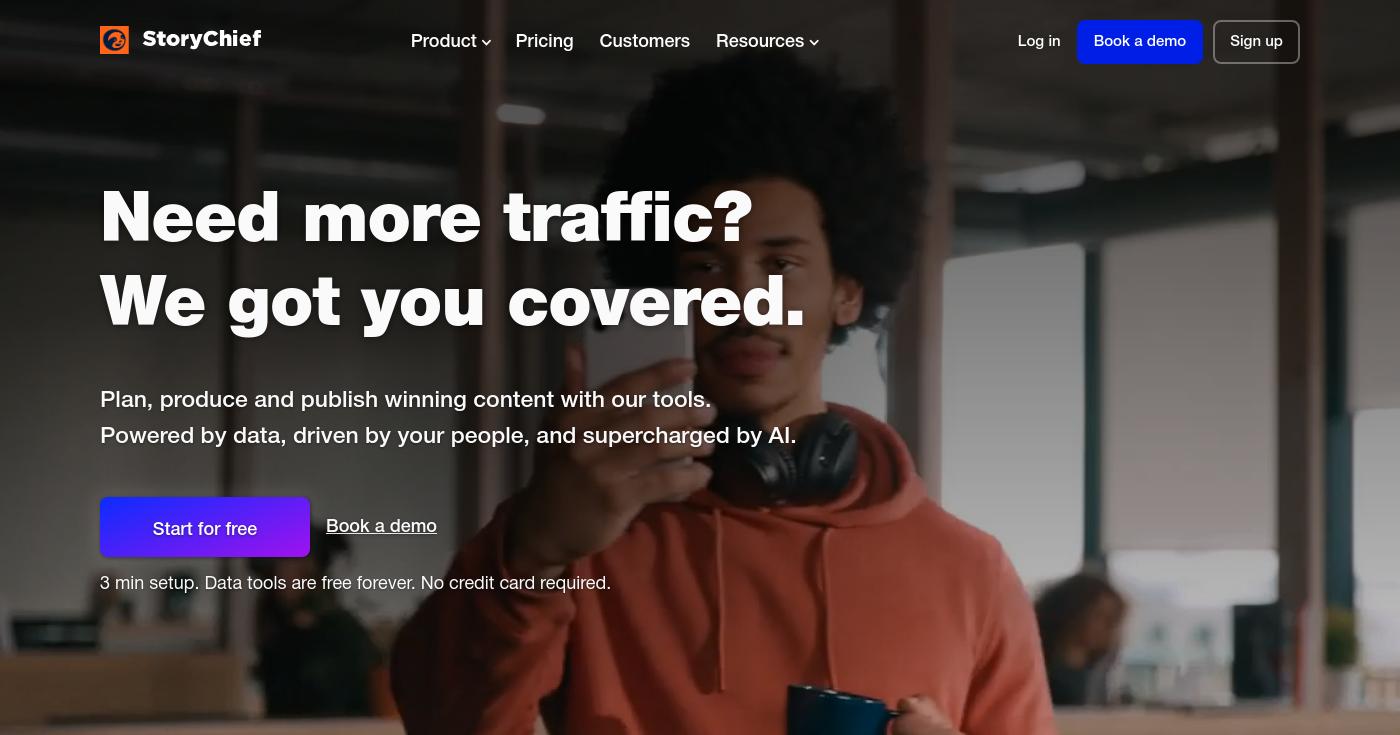Click the orange StoryChief logo icon
This screenshot has height=735, width=1400.
pos(114,40)
